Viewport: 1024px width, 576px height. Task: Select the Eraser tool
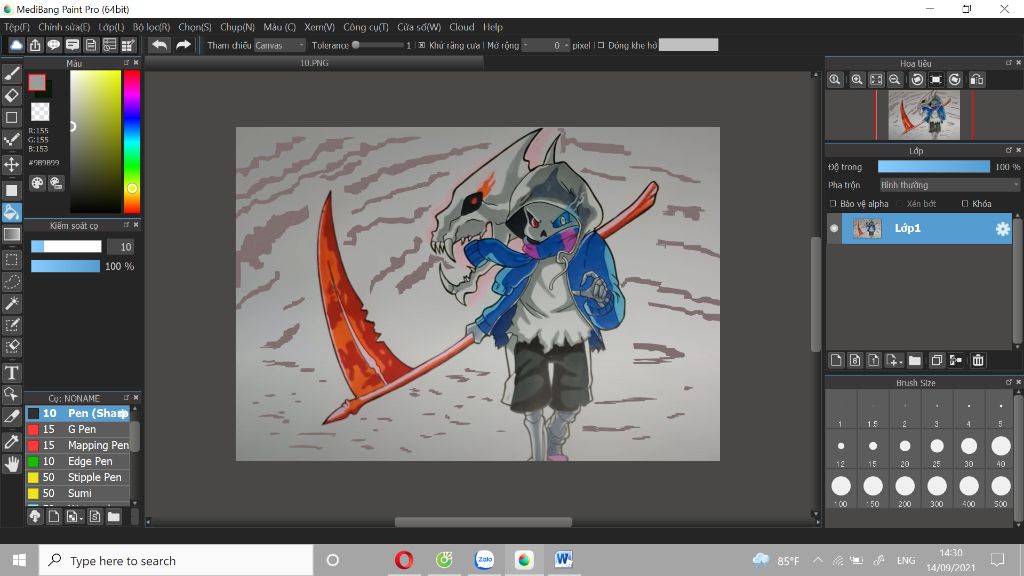(x=12, y=95)
